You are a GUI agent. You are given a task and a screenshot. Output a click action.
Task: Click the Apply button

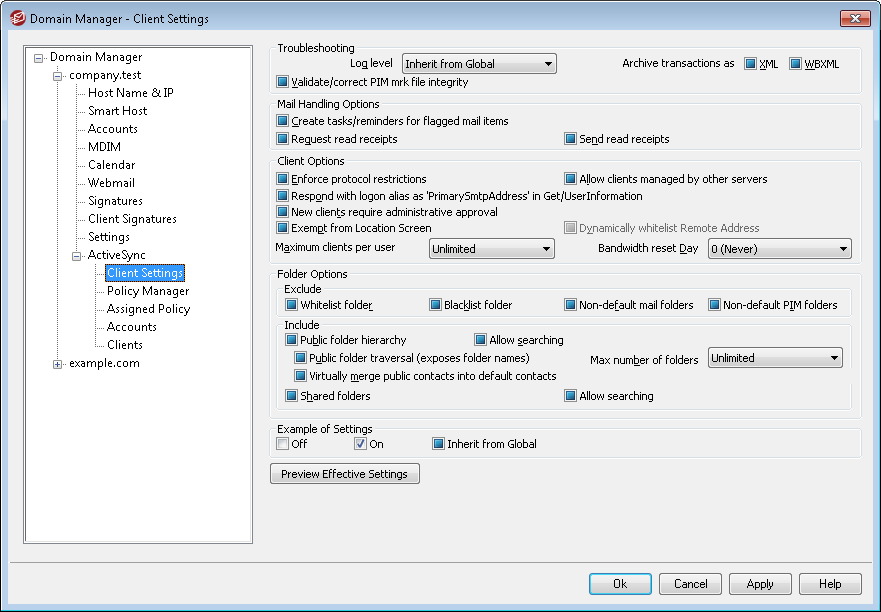(759, 584)
